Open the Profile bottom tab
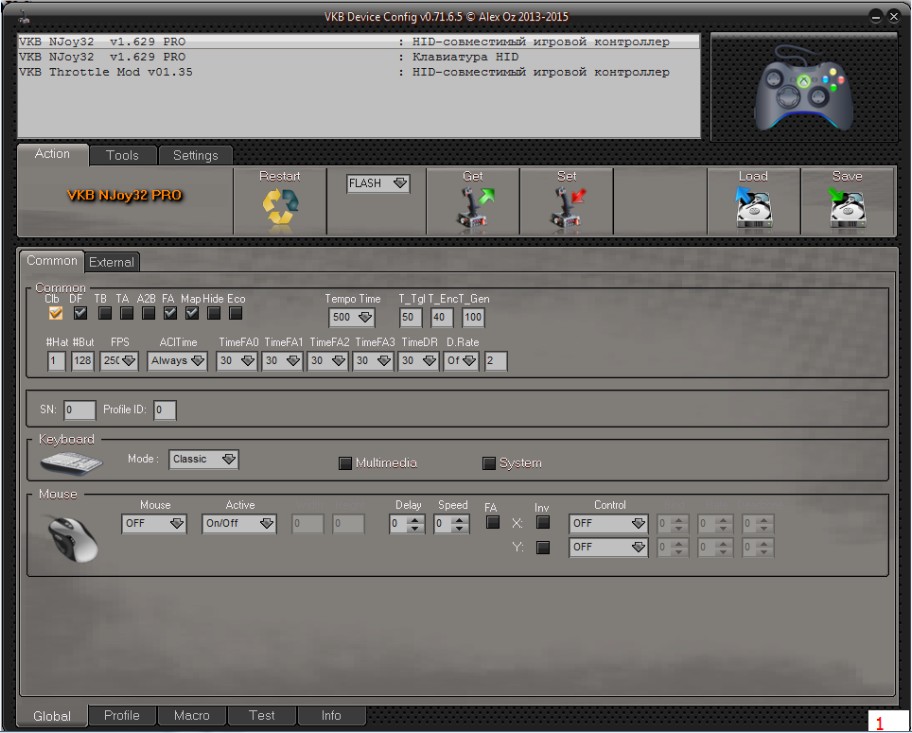This screenshot has width=912, height=733. pyautogui.click(x=122, y=716)
